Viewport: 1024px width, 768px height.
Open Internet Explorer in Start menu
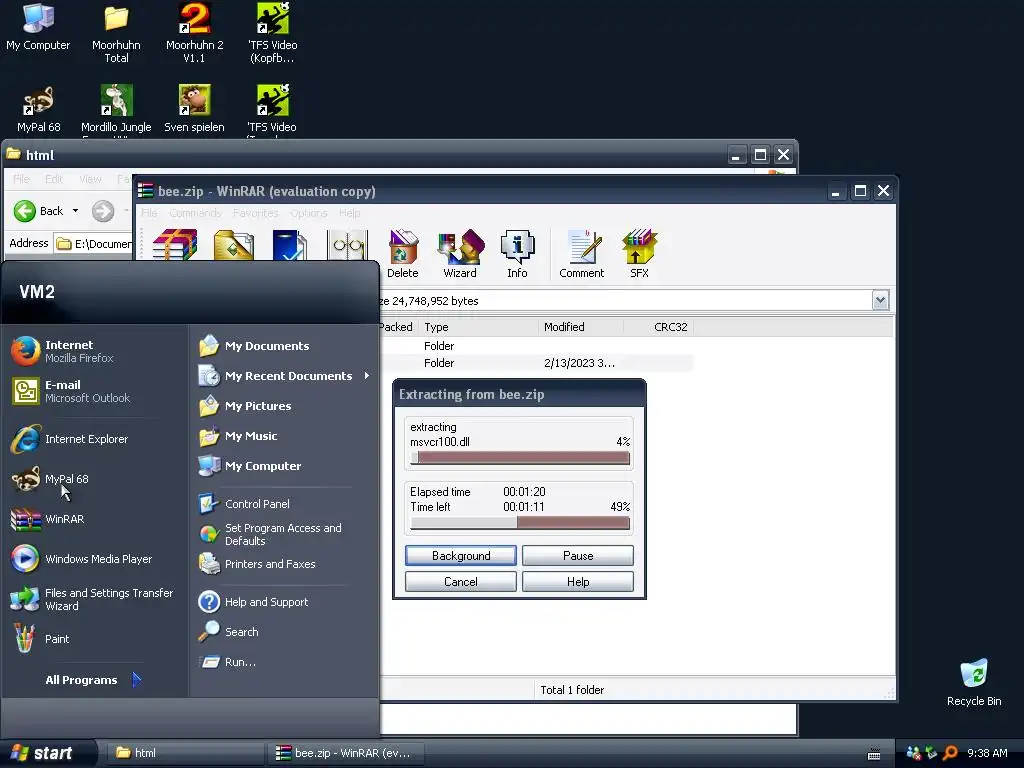click(x=71, y=439)
